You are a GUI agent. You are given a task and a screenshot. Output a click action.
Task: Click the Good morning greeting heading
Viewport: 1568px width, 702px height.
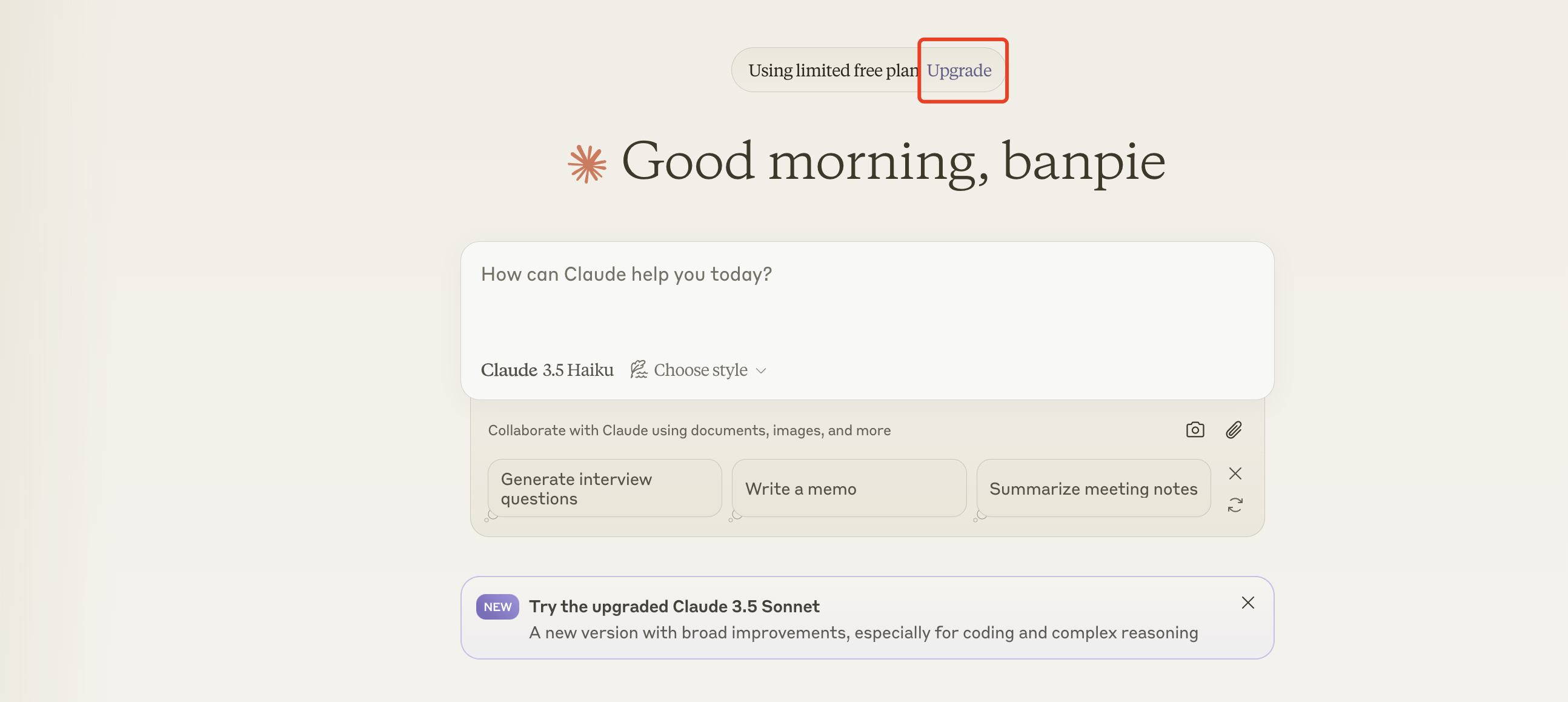pos(892,161)
